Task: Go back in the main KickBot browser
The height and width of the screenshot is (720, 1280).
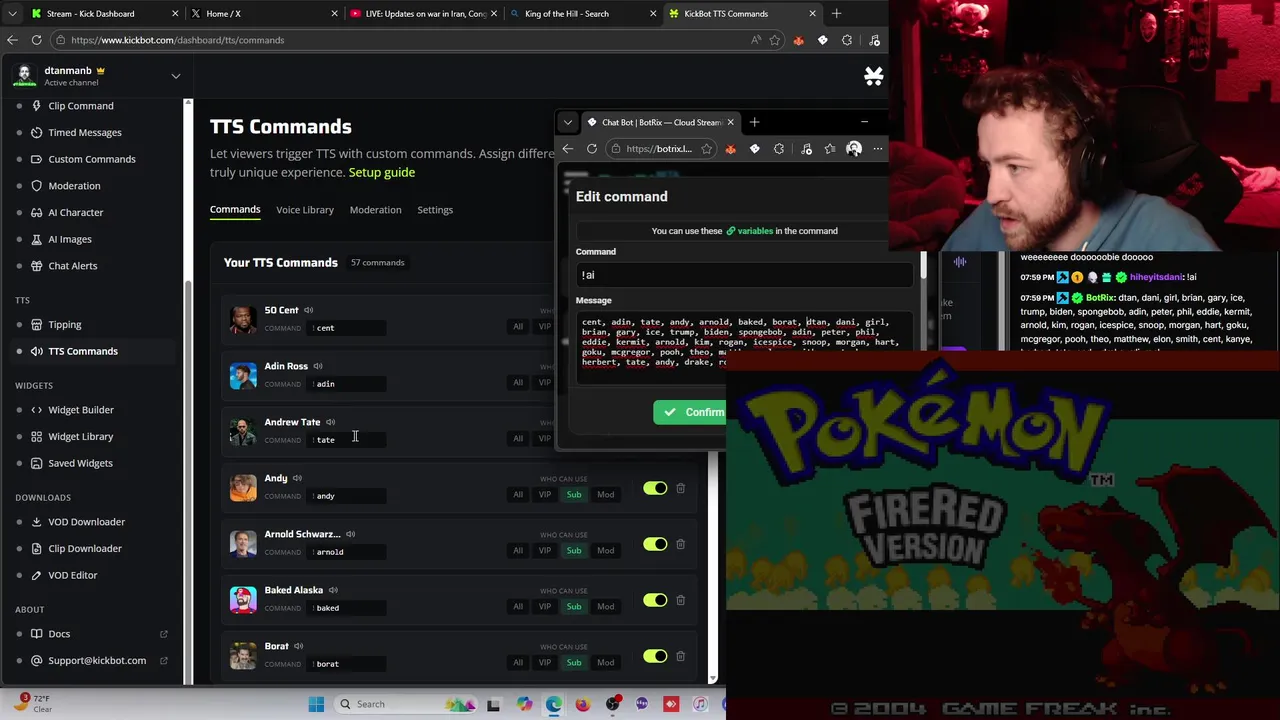Action: point(12,40)
